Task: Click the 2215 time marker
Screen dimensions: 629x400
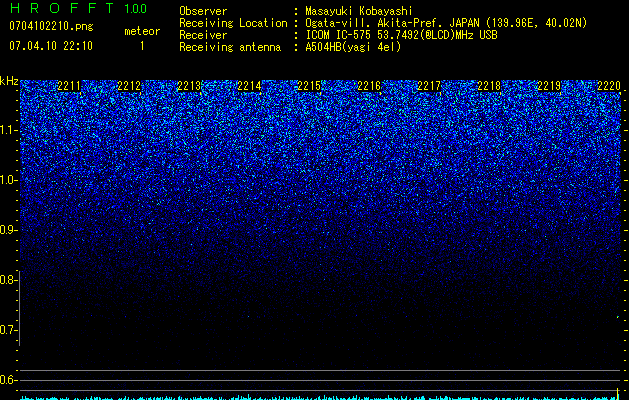Action: click(309, 86)
